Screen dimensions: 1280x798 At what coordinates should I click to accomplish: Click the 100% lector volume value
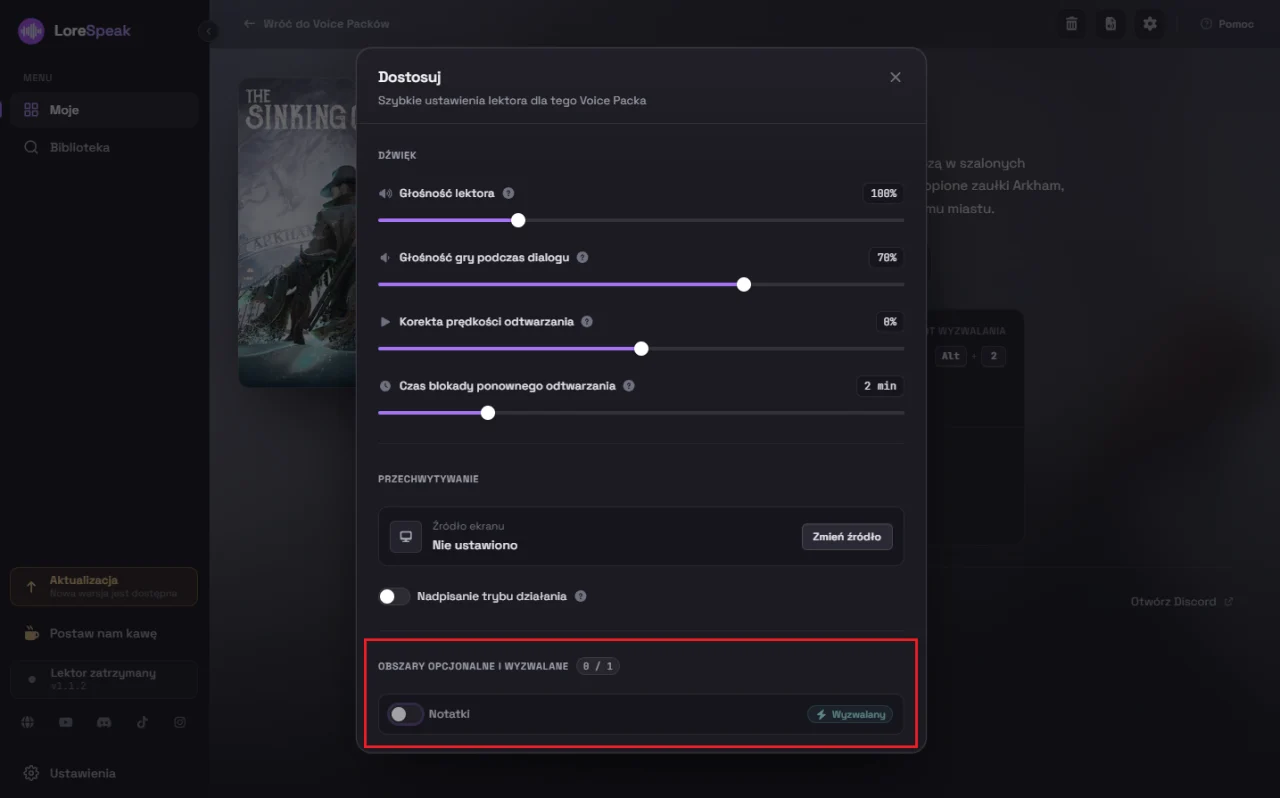[x=883, y=193]
